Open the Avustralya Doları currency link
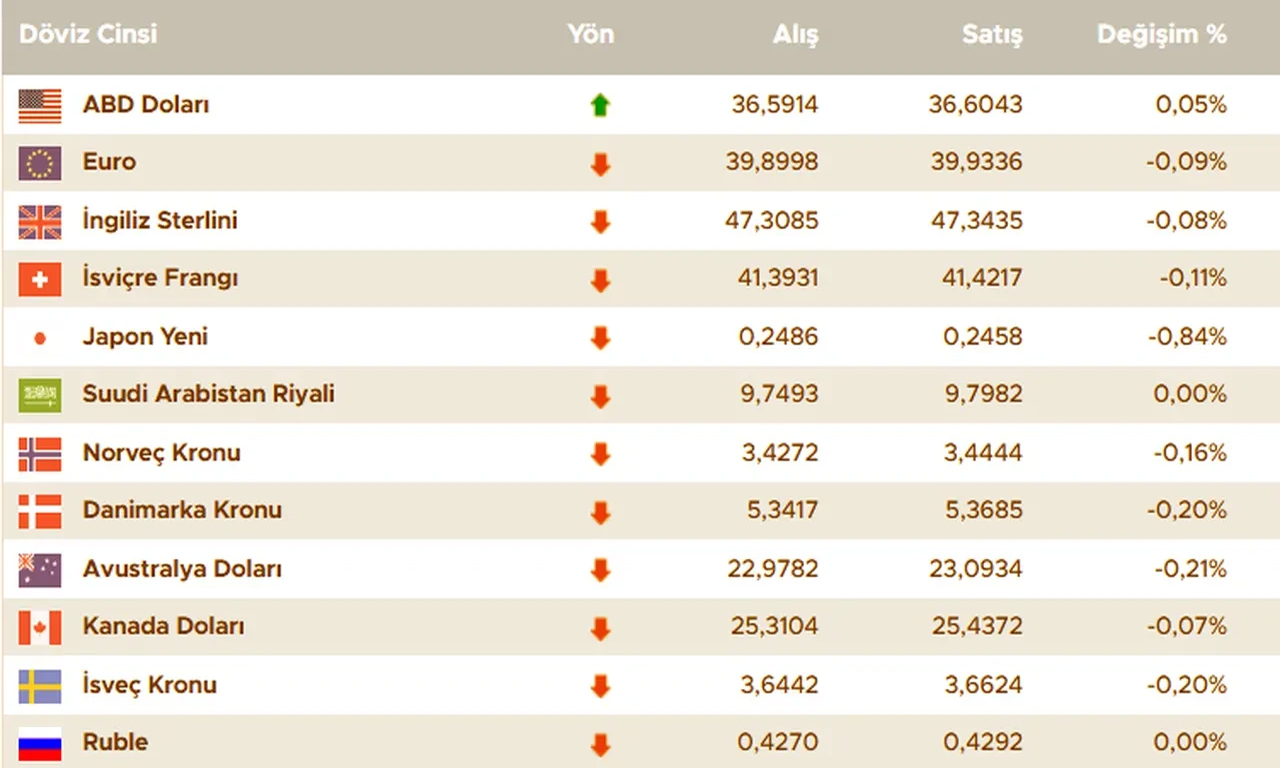The image size is (1280, 768). point(182,569)
